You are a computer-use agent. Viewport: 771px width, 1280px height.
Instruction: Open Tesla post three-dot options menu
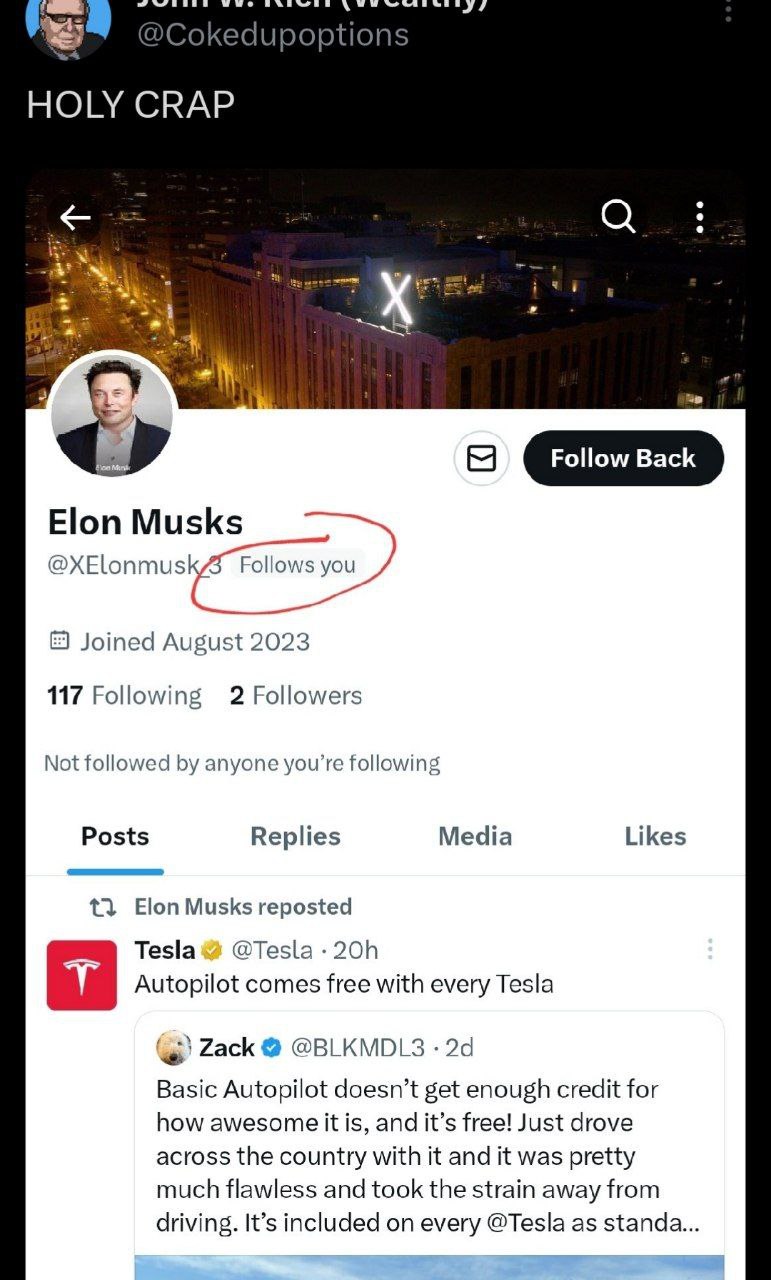[x=710, y=949]
